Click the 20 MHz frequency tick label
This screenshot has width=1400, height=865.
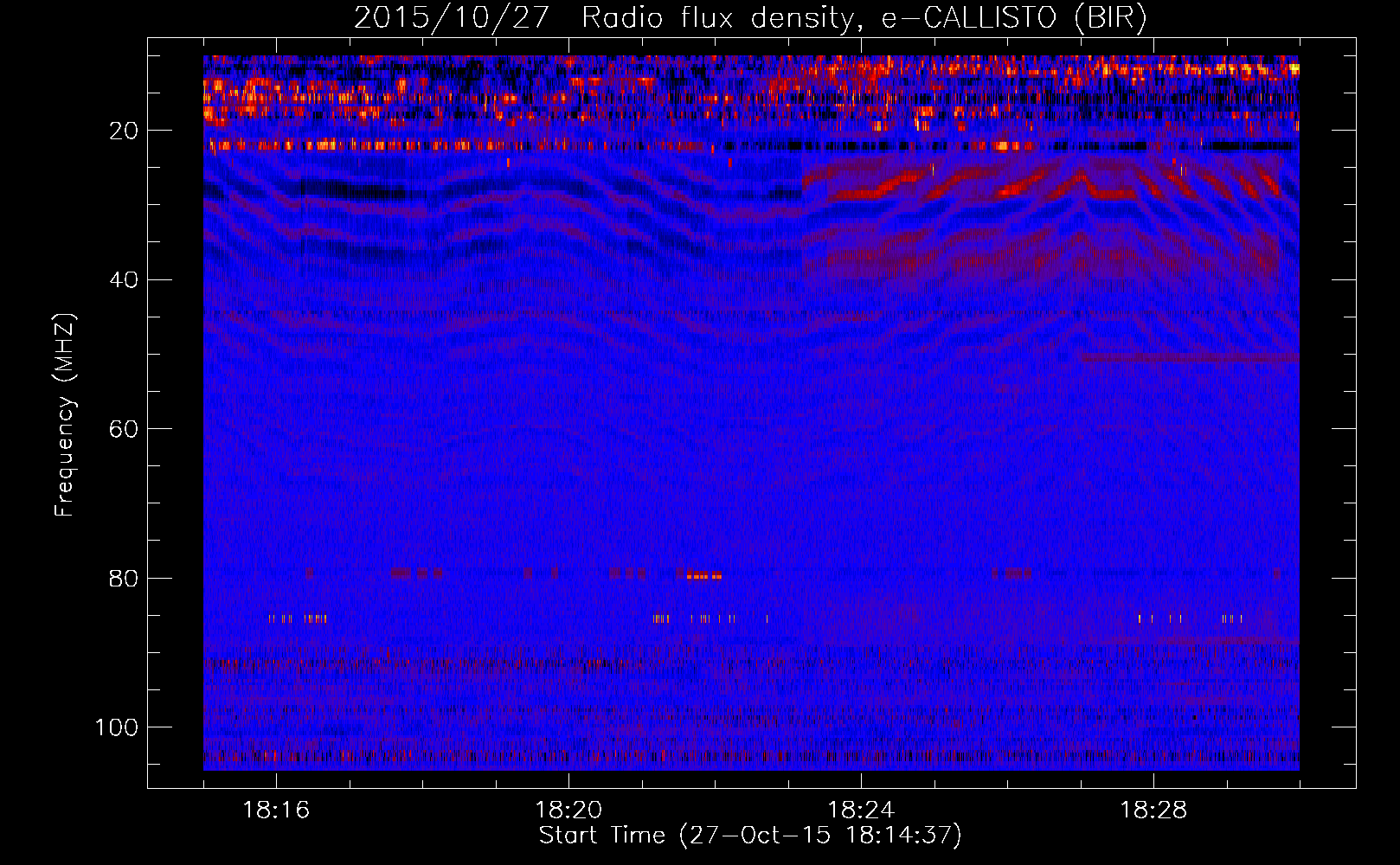tap(124, 131)
